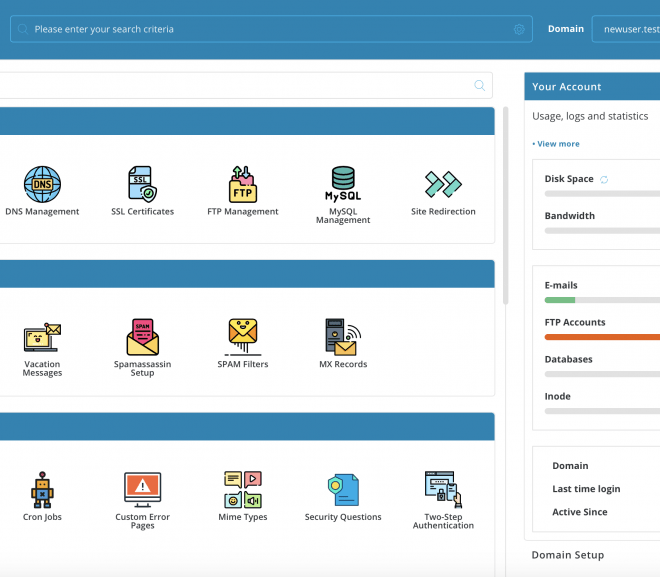Screen dimensions: 660x577
Task: Click the search settings gear icon
Action: (519, 29)
